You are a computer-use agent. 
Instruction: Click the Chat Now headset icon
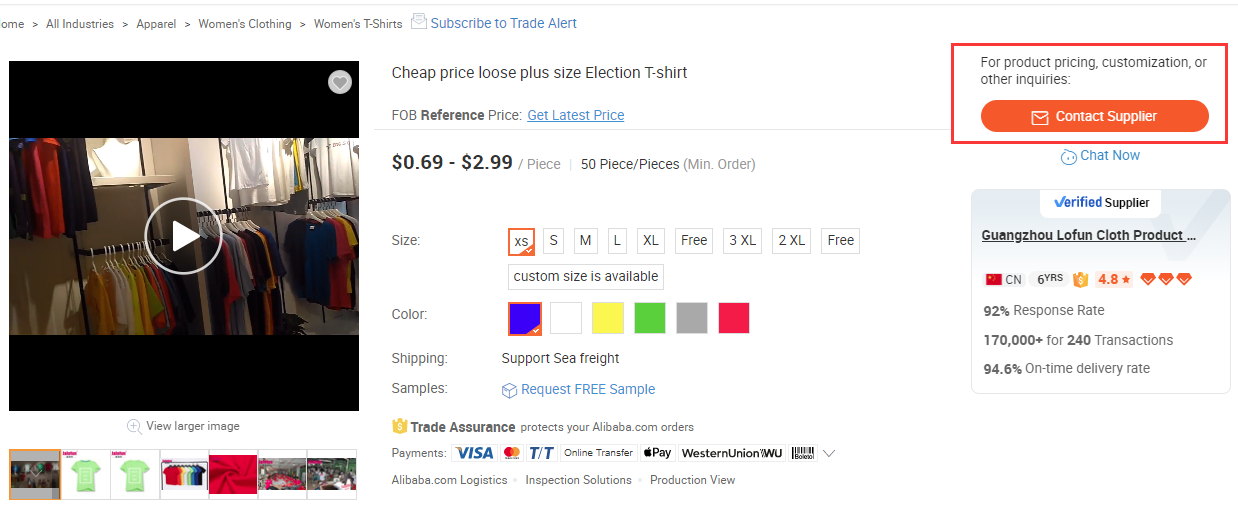click(x=1069, y=157)
